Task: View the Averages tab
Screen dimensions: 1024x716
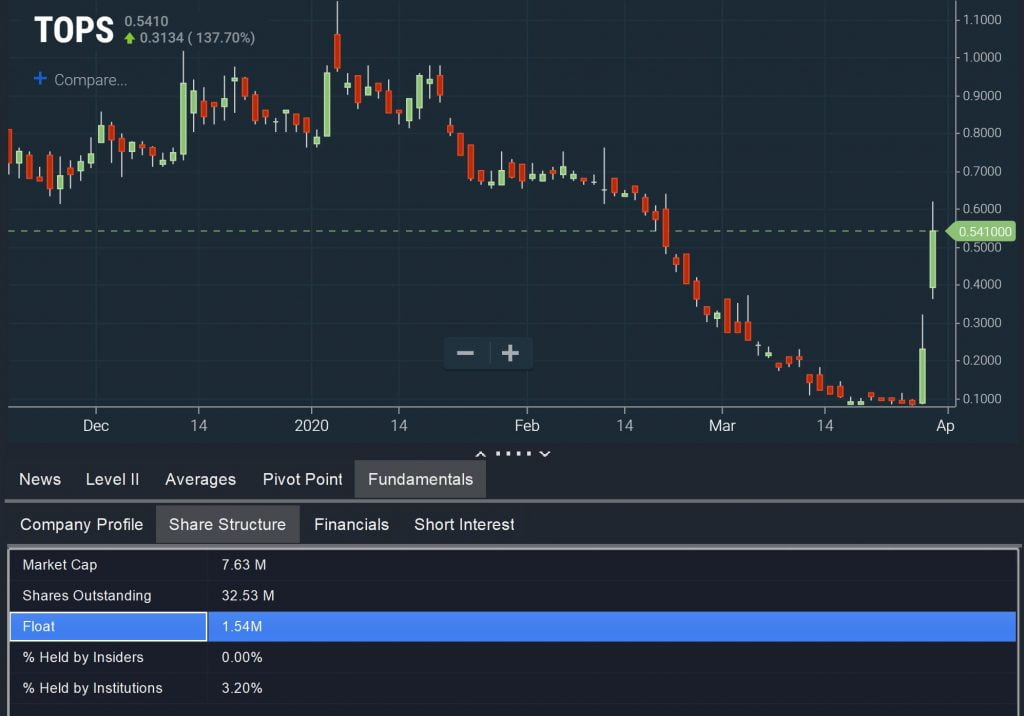Action: (200, 479)
